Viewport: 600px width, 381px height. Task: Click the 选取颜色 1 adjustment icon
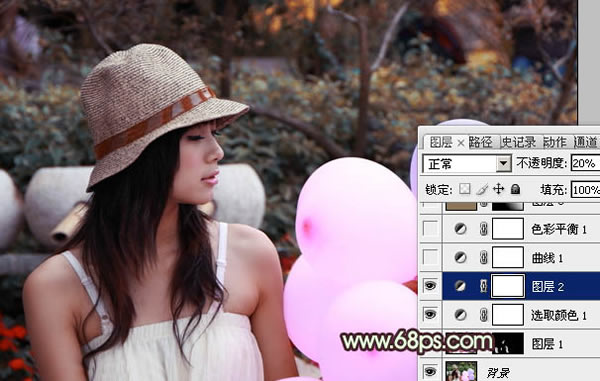pyautogui.click(x=460, y=315)
